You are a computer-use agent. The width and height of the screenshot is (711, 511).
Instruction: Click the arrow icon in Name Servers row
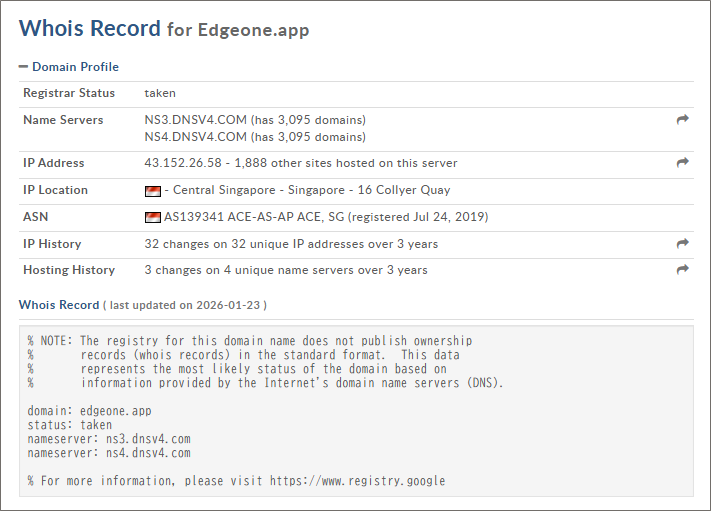click(x=683, y=120)
